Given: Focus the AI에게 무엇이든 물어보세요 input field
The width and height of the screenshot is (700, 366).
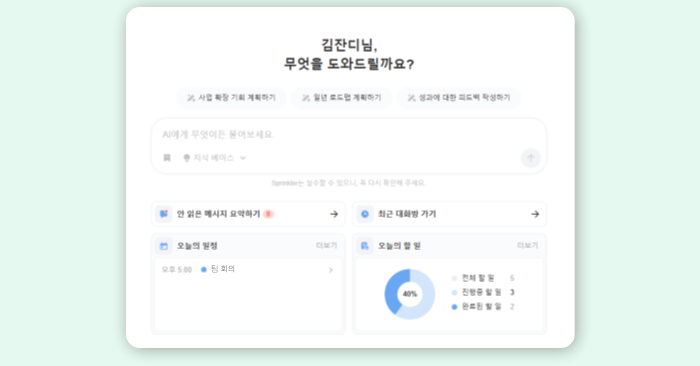Looking at the screenshot, I should (x=348, y=134).
